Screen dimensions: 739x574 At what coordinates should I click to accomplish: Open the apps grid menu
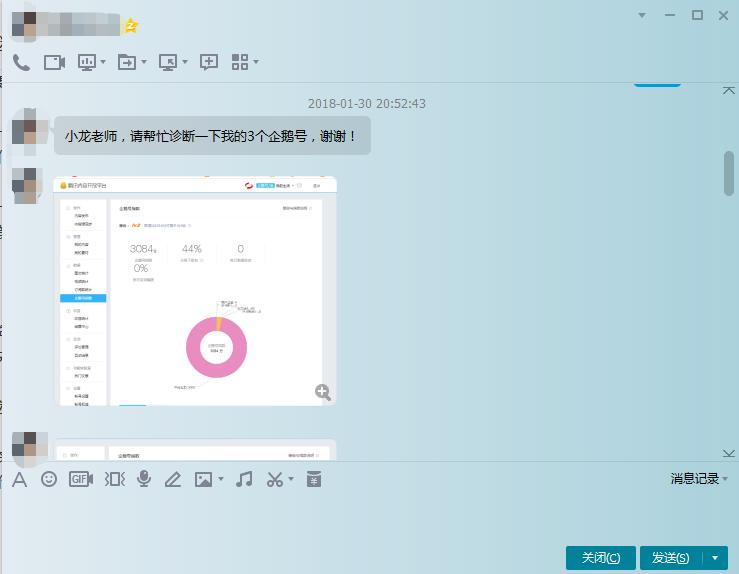click(x=240, y=62)
